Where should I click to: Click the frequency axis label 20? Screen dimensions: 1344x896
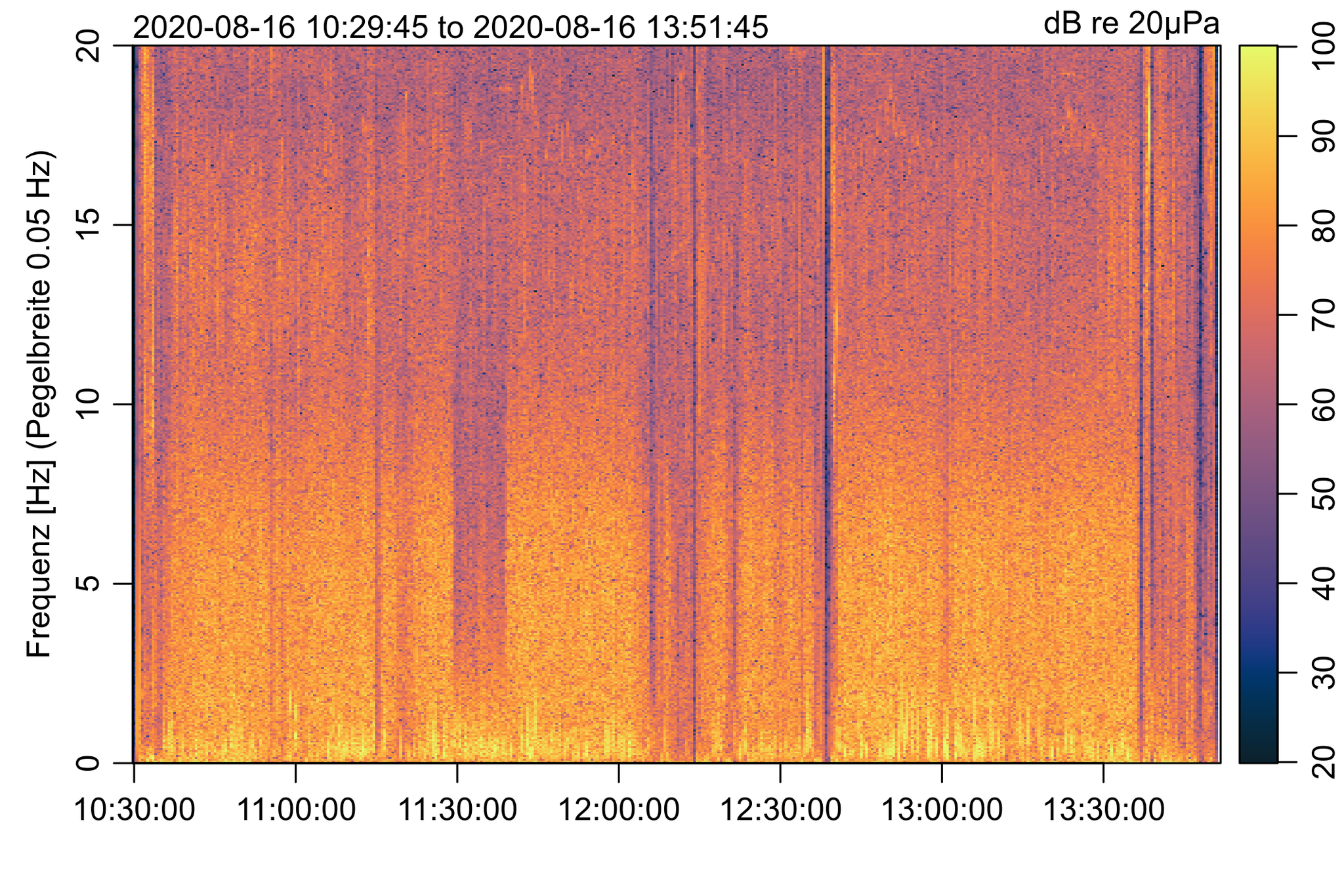(87, 46)
